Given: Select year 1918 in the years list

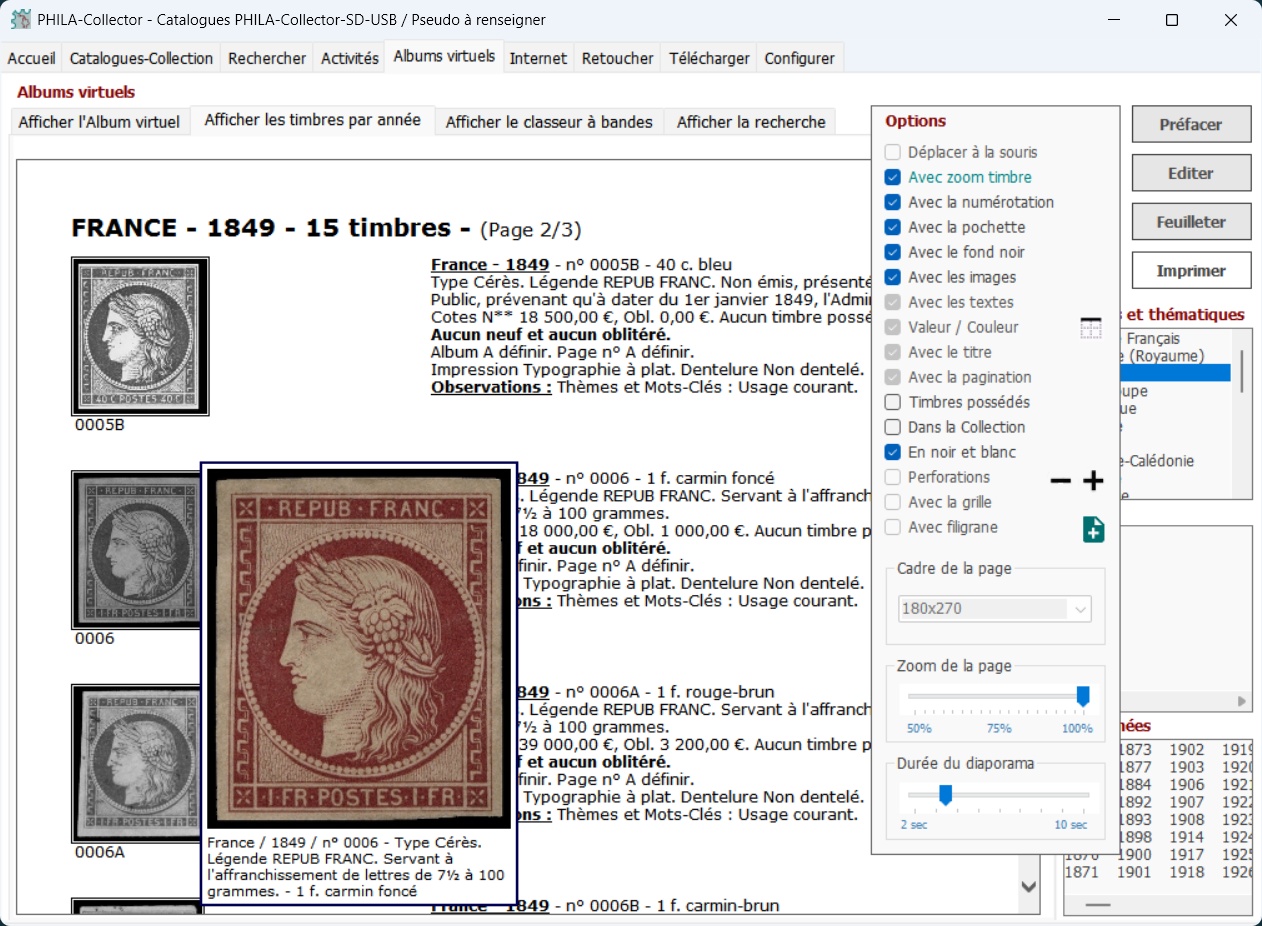Looking at the screenshot, I should (x=1187, y=872).
